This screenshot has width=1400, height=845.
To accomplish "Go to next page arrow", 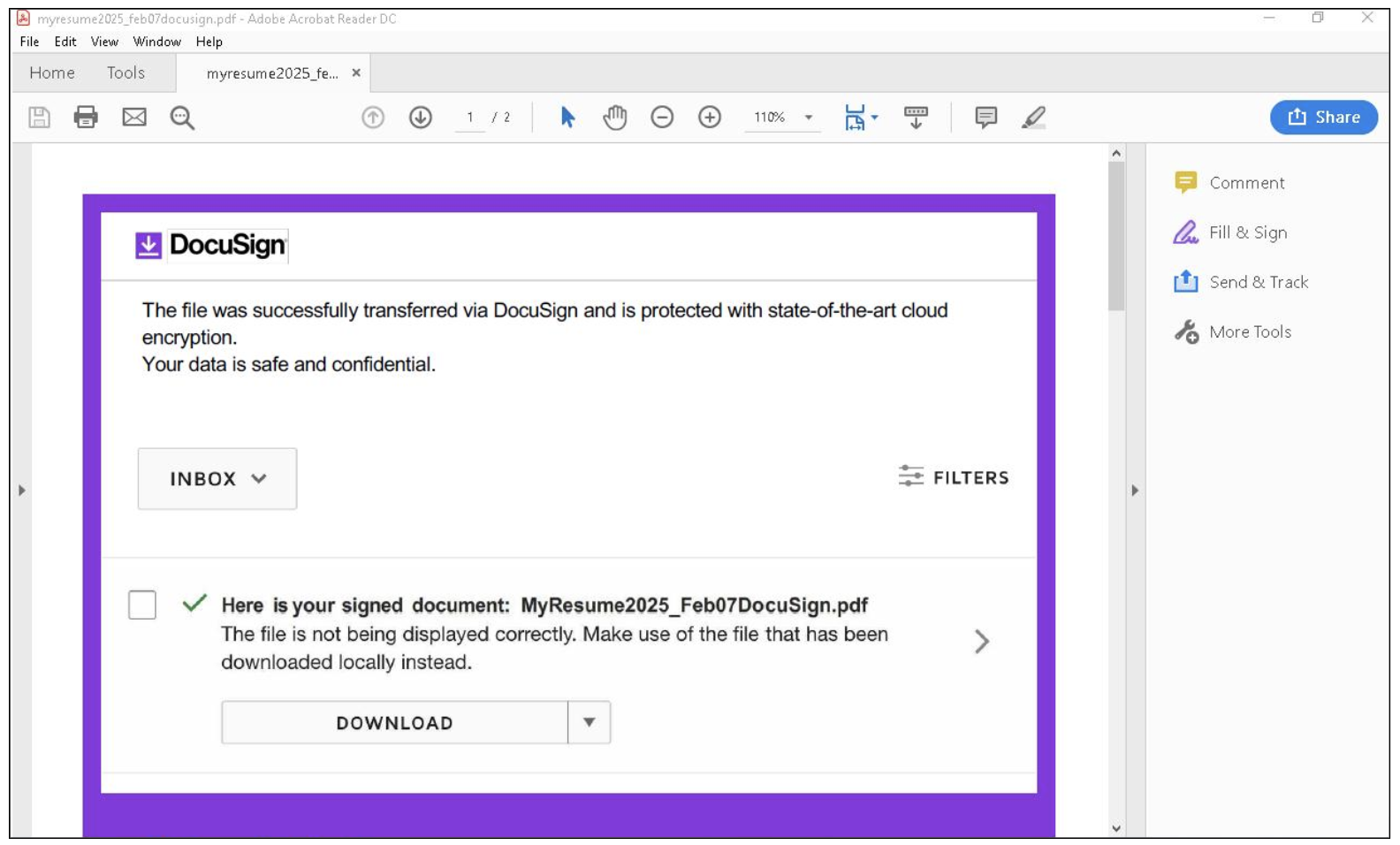I will [x=421, y=118].
